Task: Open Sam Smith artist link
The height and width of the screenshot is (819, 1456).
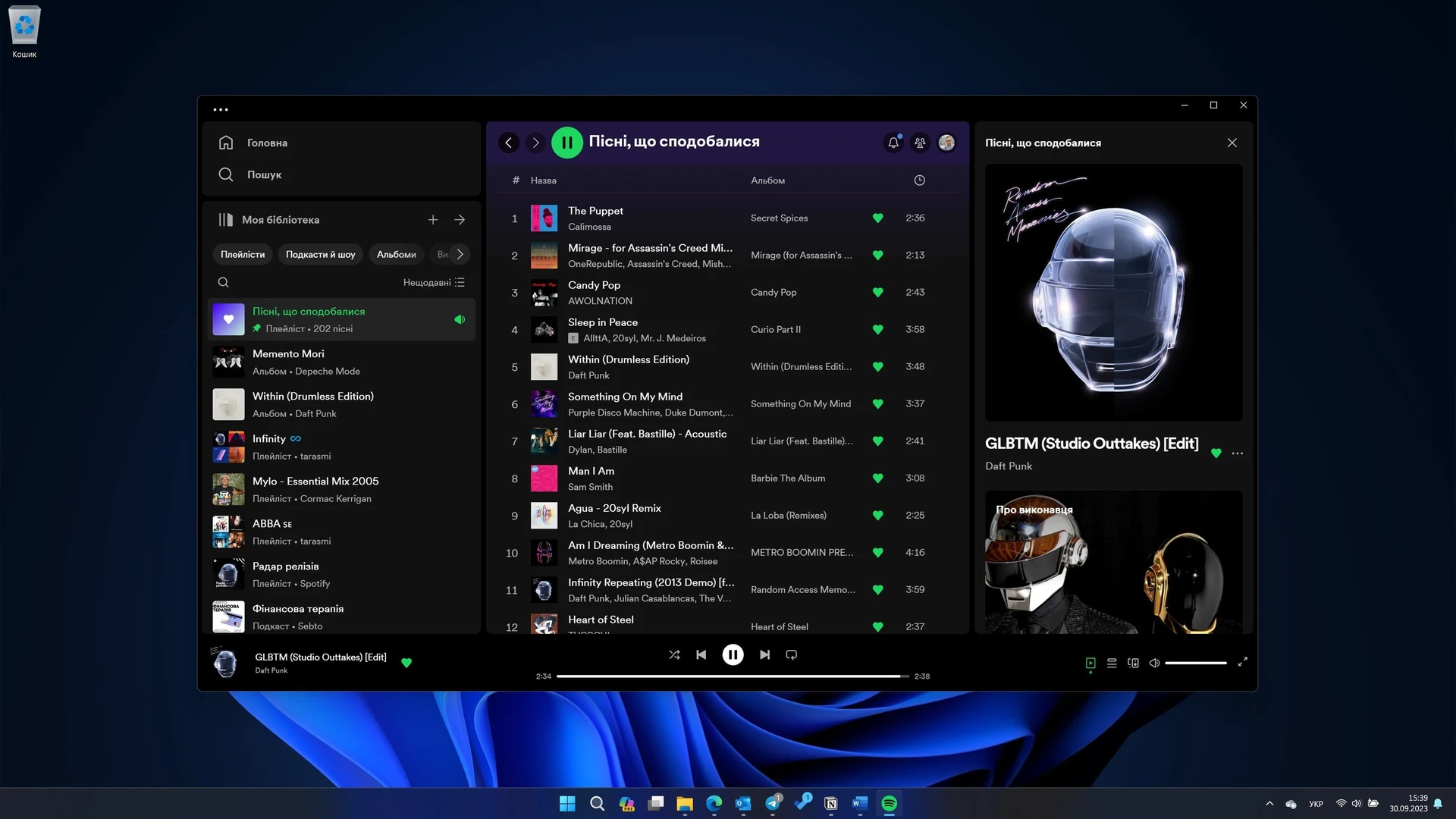Action: [590, 487]
